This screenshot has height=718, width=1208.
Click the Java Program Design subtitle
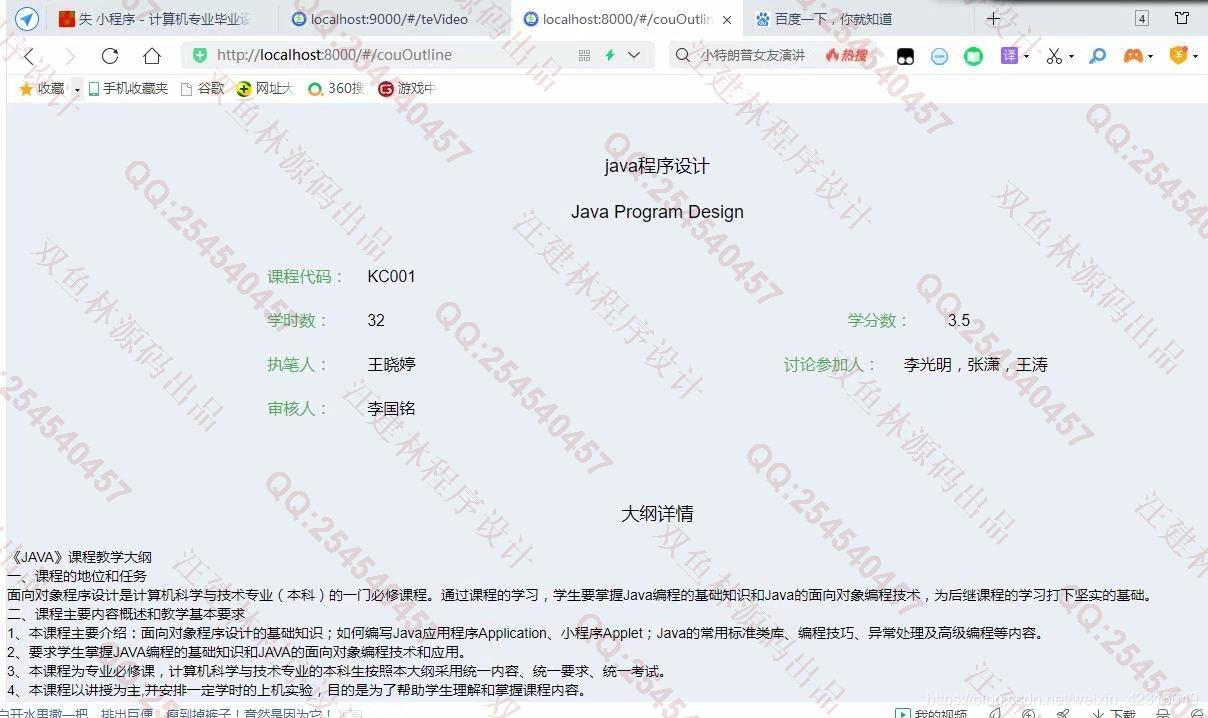click(x=657, y=212)
